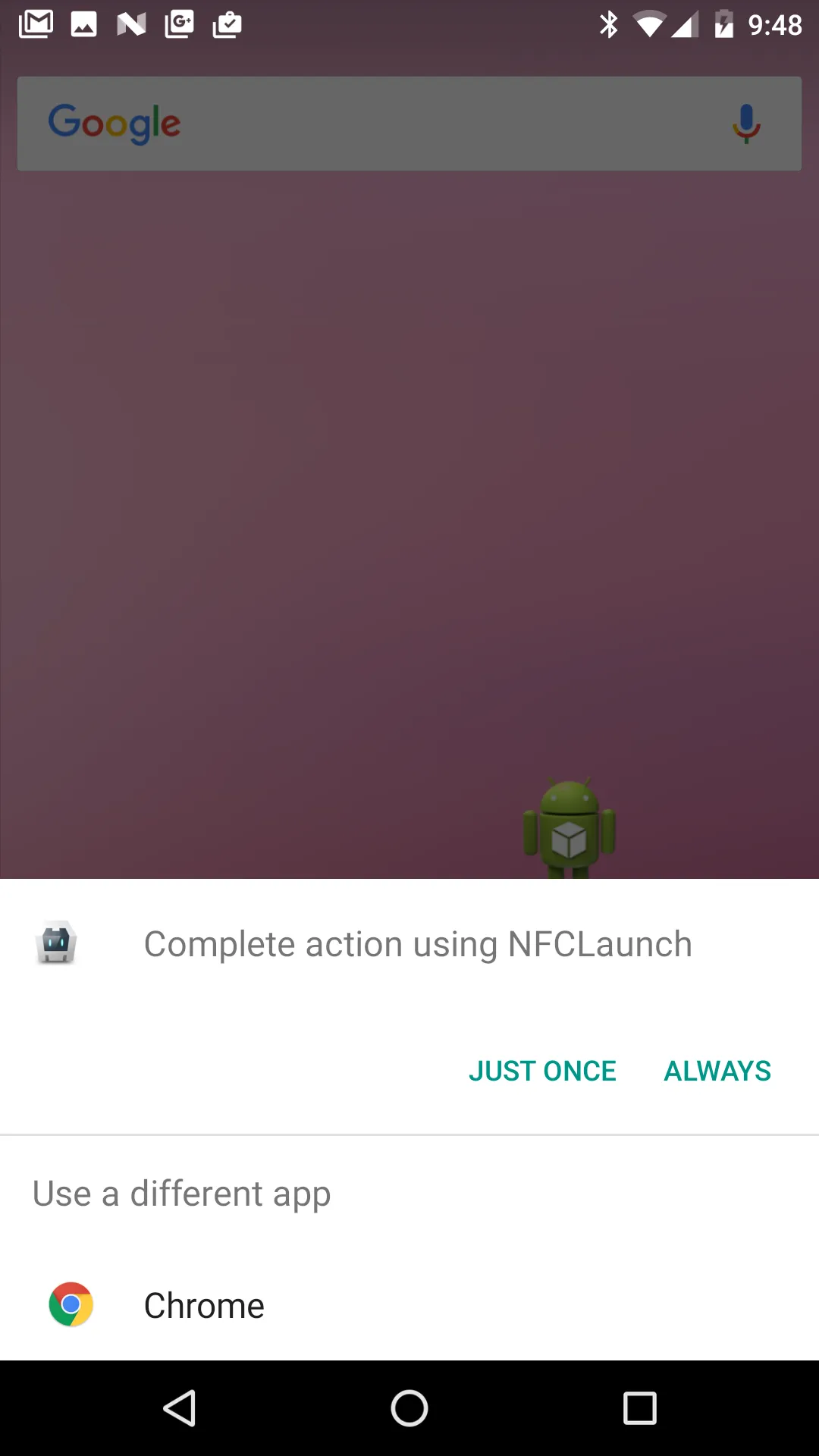Tap the N notification icon in status bar
This screenshot has width=819, height=1456.
[x=131, y=24]
